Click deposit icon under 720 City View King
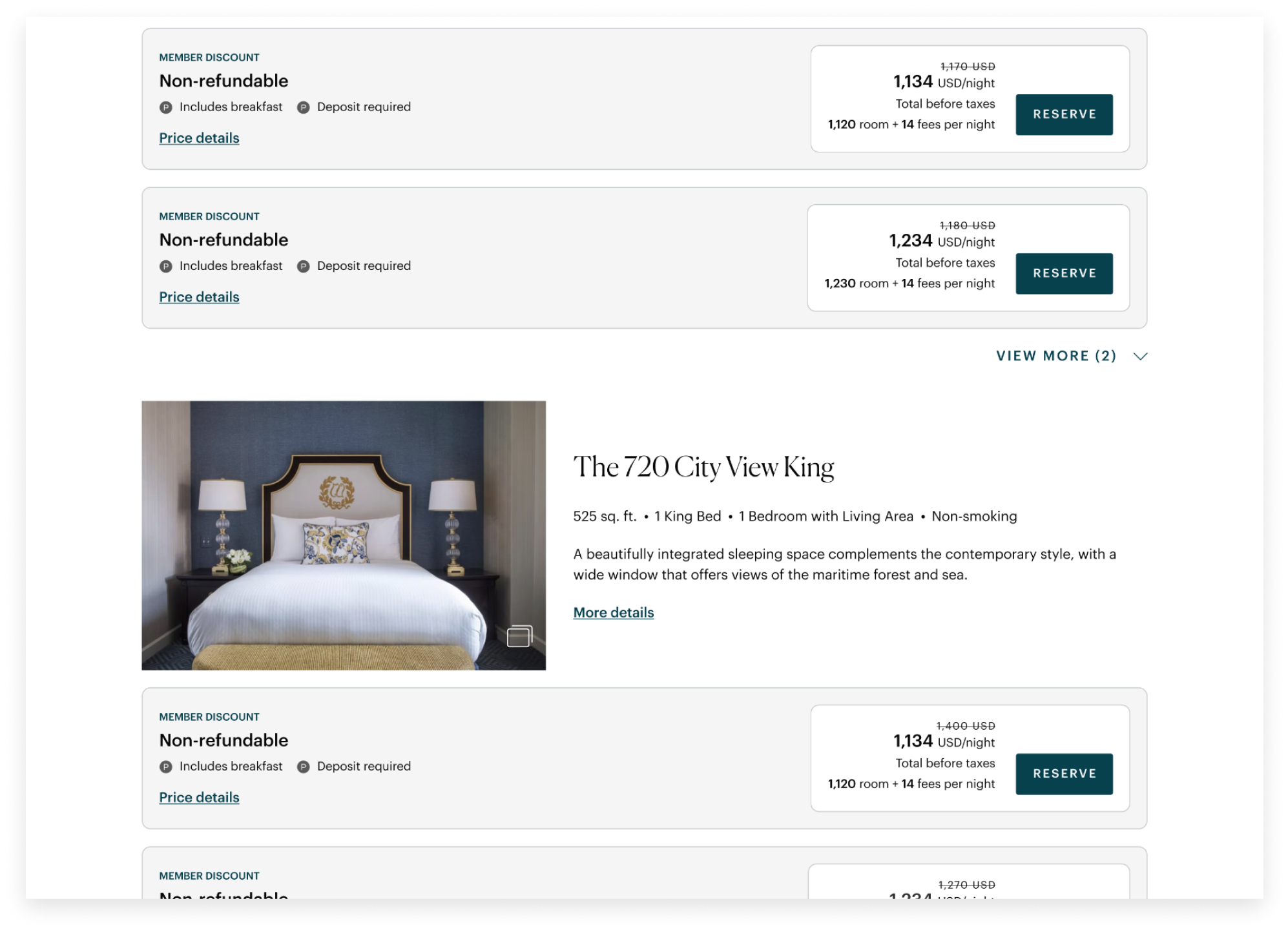Image resolution: width=1288 pixels, height=932 pixels. click(303, 767)
